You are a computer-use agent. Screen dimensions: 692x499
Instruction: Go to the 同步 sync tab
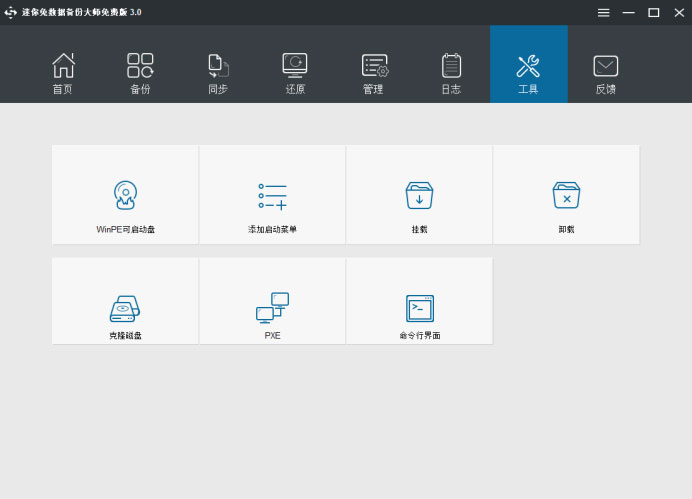point(218,73)
